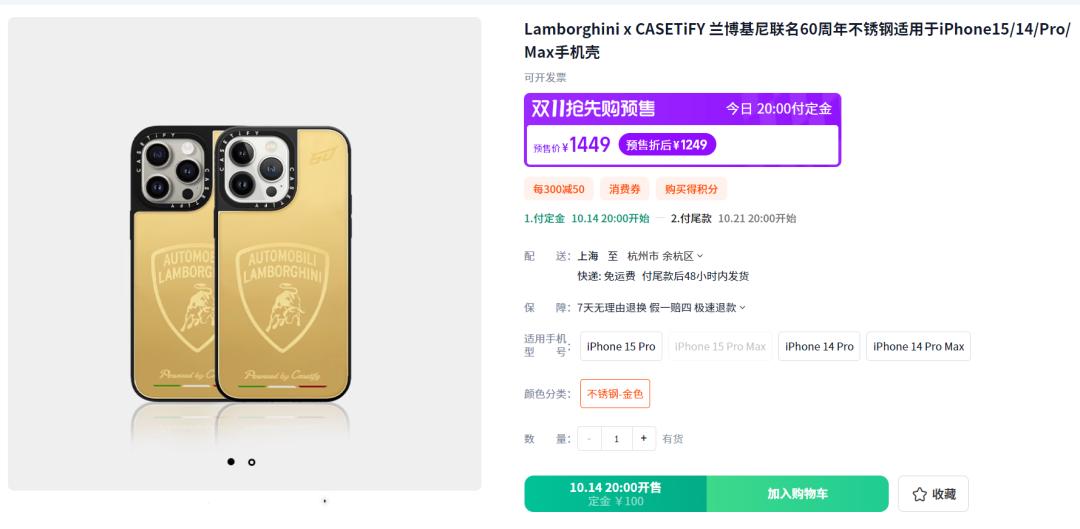The image size is (1080, 529).
Task: Select the iPhone 14 Pro model option
Action: click(x=819, y=346)
